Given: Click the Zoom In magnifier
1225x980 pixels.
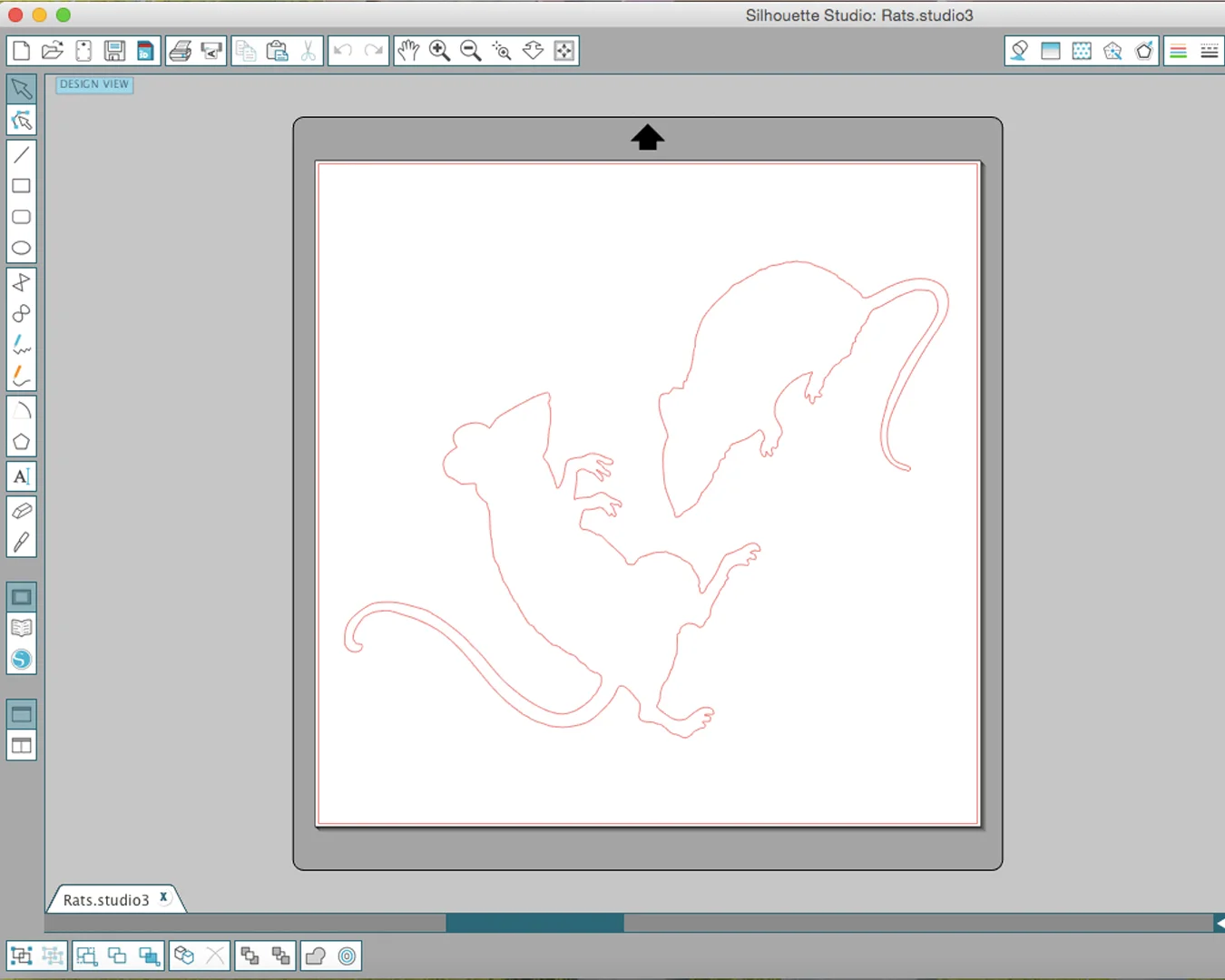Looking at the screenshot, I should [439, 51].
